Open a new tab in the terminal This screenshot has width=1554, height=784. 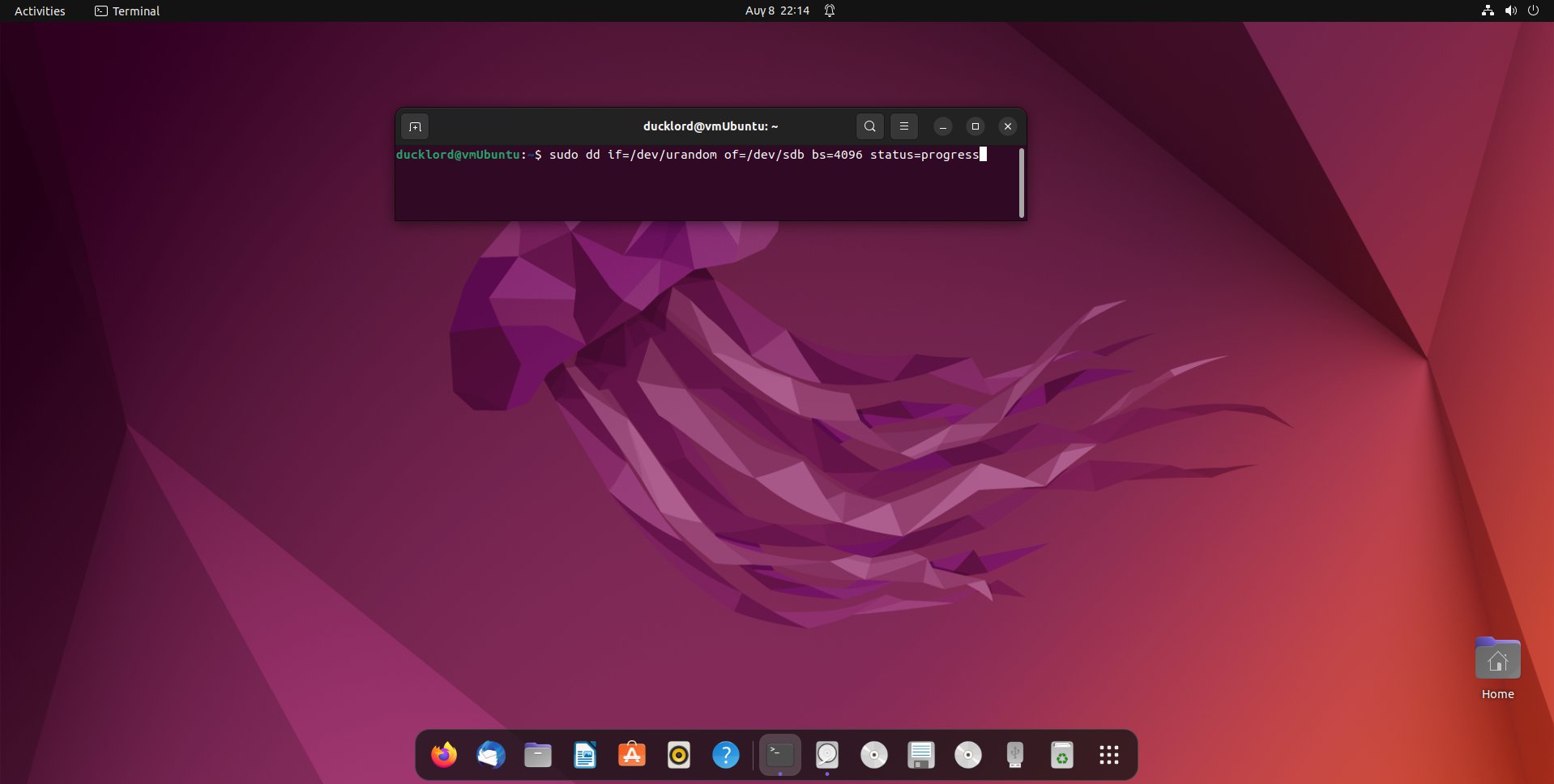(415, 126)
